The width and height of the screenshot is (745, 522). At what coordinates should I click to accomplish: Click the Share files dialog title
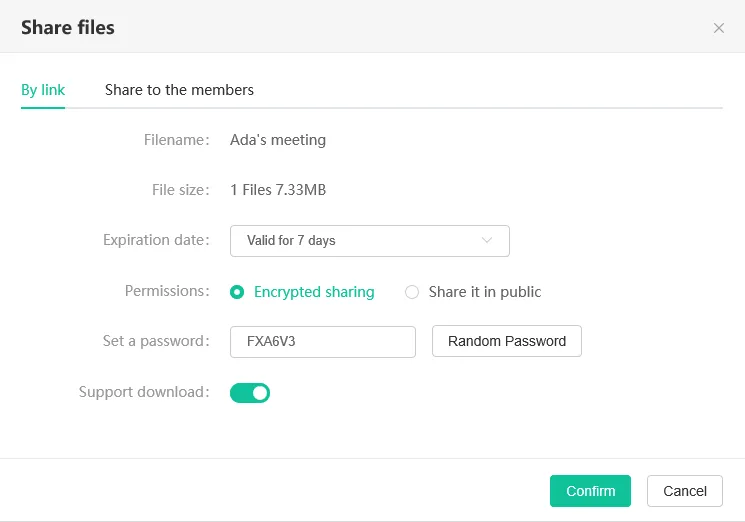(x=68, y=28)
